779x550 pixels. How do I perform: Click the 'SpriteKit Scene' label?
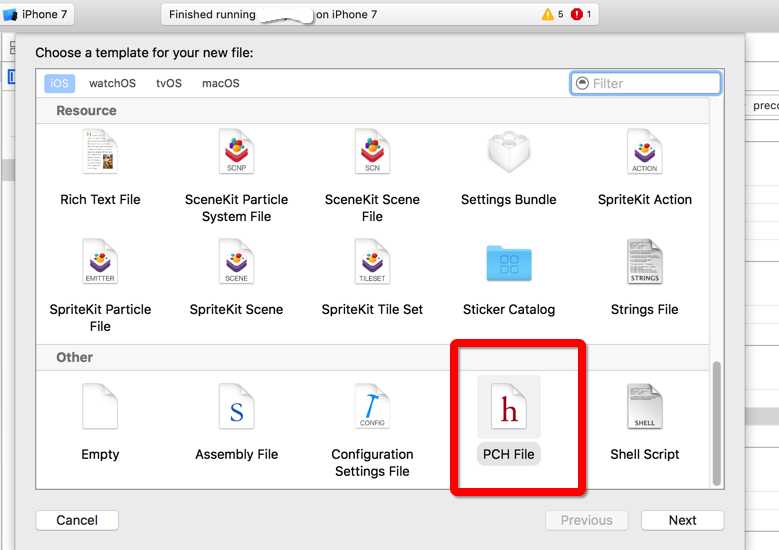pos(236,309)
